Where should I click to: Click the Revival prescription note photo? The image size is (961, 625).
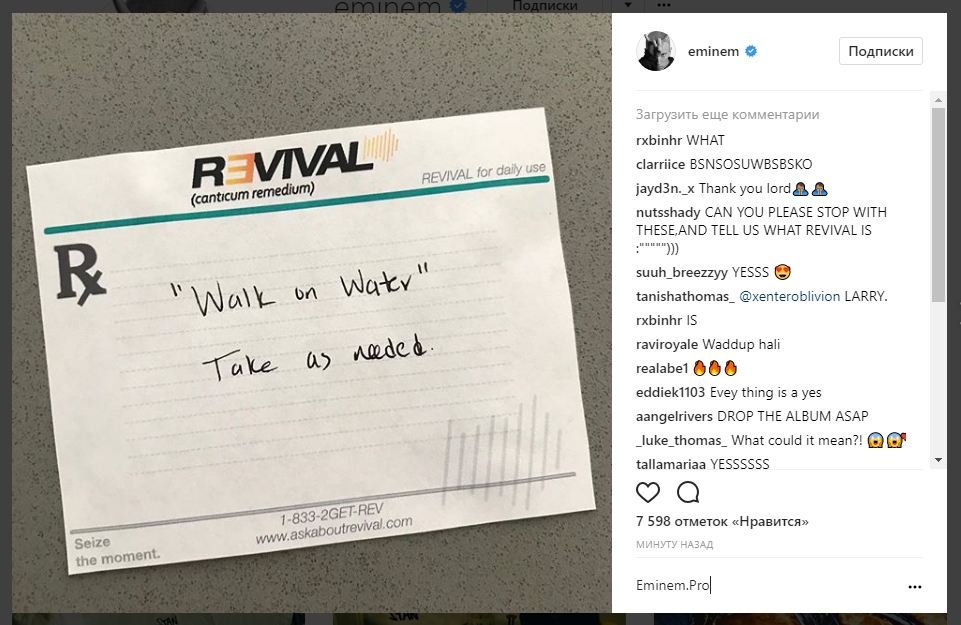pyautogui.click(x=312, y=312)
